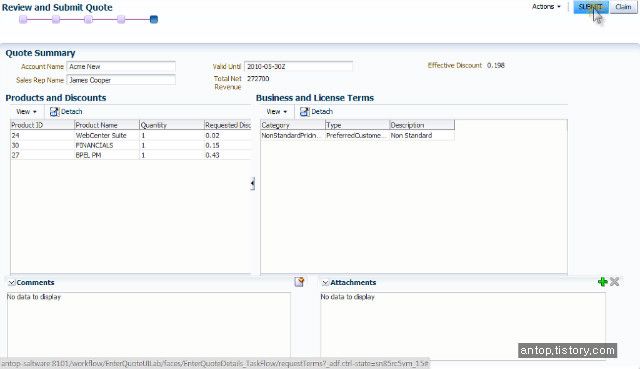The image size is (640, 369).
Task: Click the NonStandardPricing category cell
Action: 293,135
